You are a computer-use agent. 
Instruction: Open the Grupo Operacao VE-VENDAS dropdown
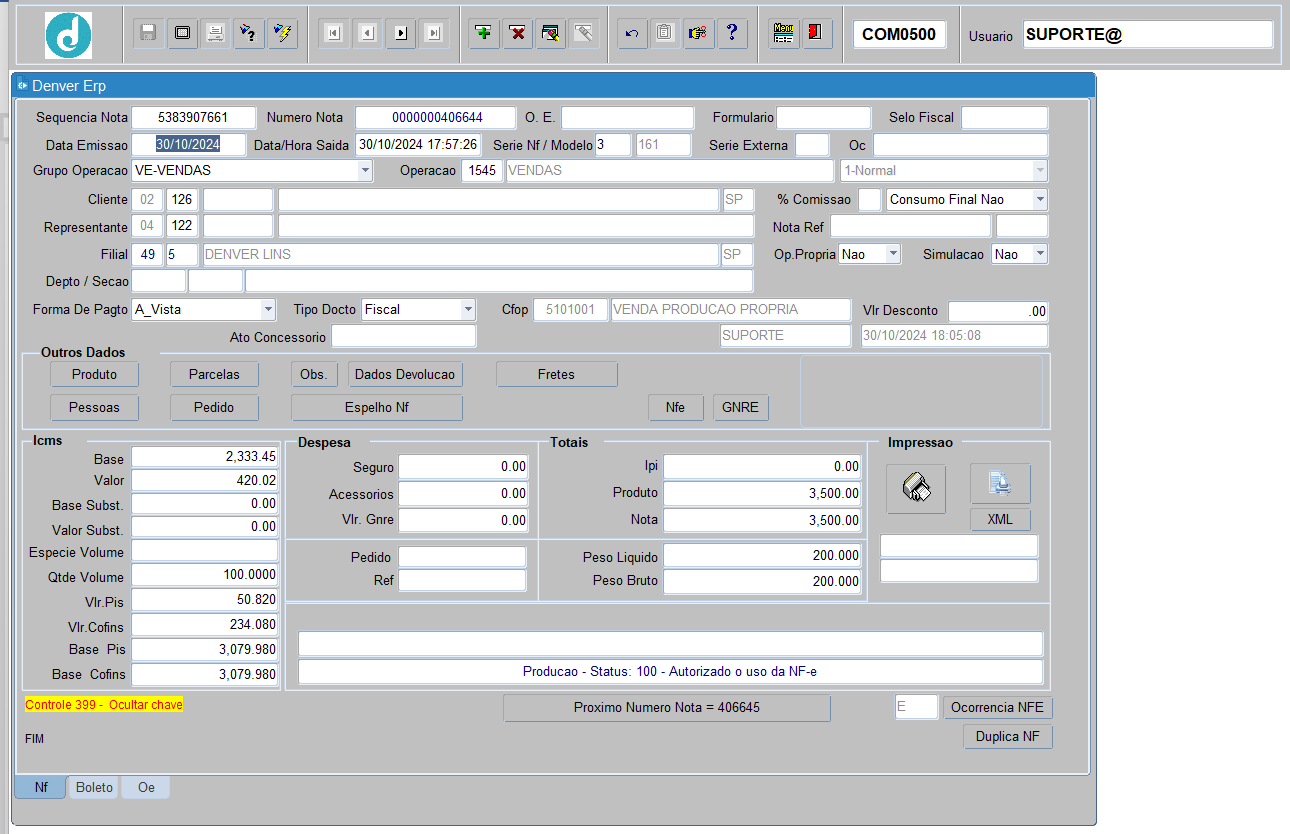(364, 170)
